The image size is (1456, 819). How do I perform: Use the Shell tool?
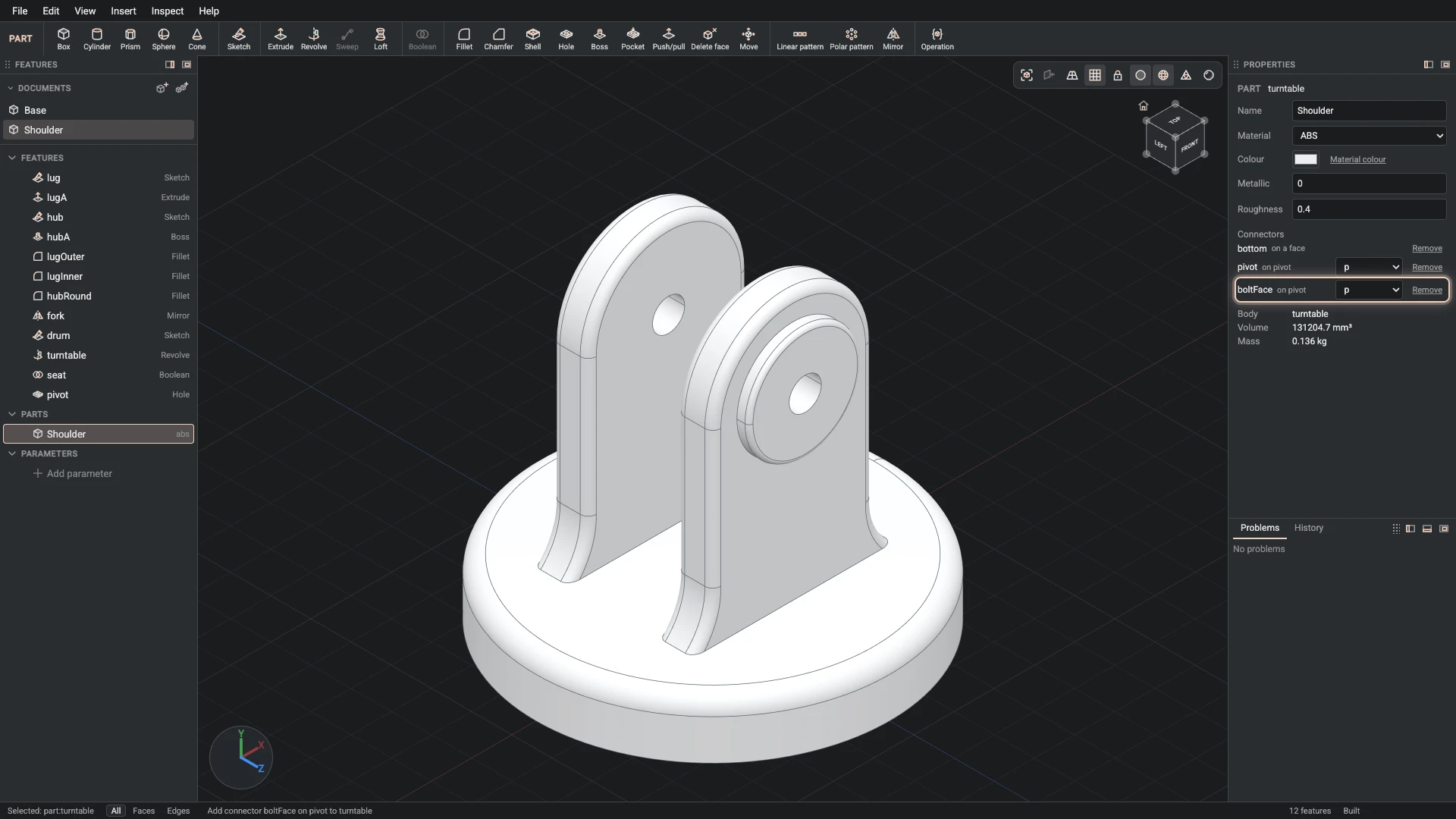[533, 39]
